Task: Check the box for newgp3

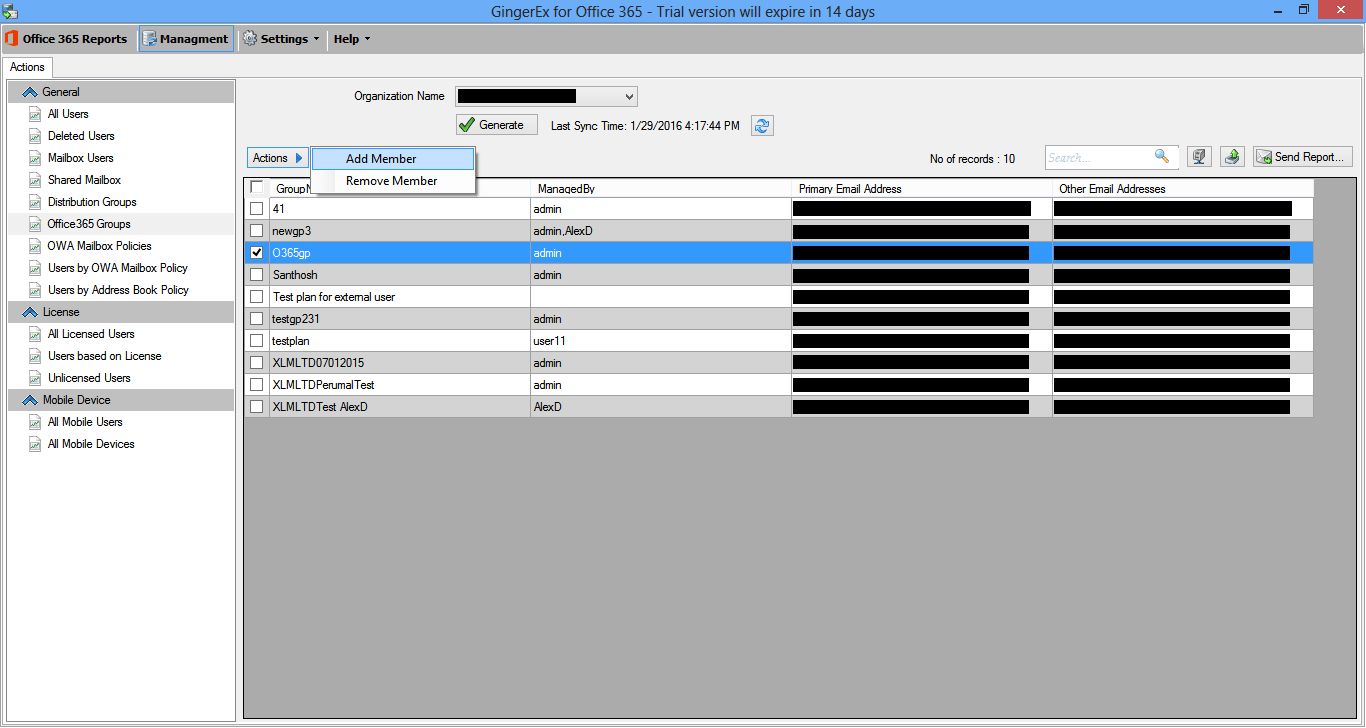Action: pos(257,231)
